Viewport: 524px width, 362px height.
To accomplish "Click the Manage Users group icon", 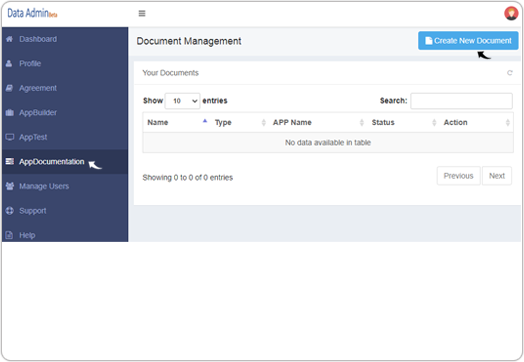I will (x=10, y=186).
